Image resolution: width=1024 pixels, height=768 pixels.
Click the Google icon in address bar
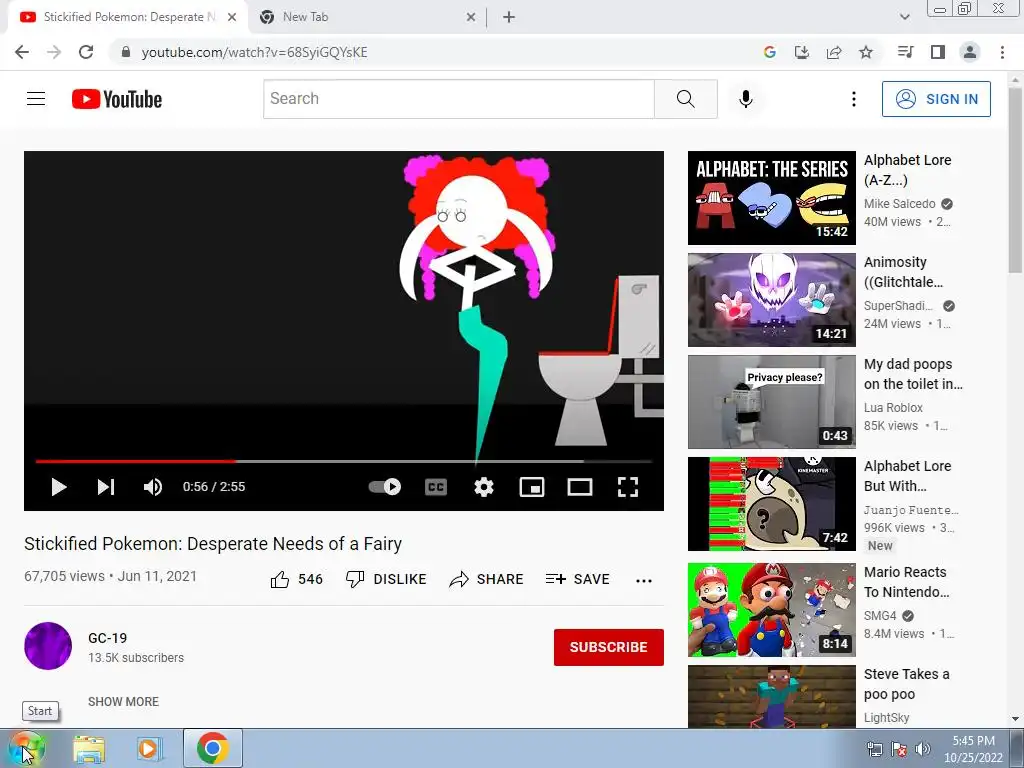coord(769,52)
